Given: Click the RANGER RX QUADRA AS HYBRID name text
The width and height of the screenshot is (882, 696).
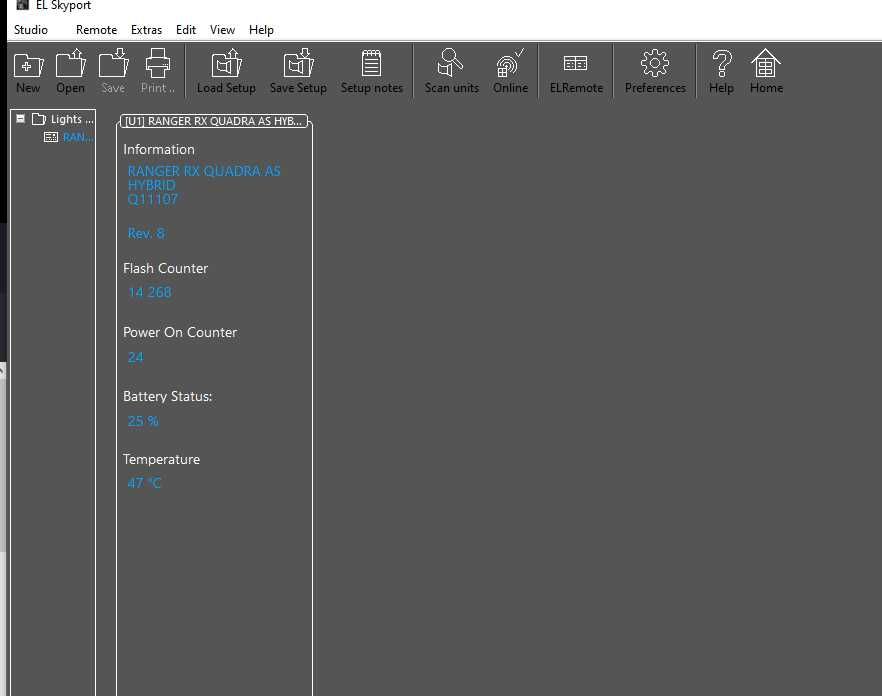Looking at the screenshot, I should (204, 178).
